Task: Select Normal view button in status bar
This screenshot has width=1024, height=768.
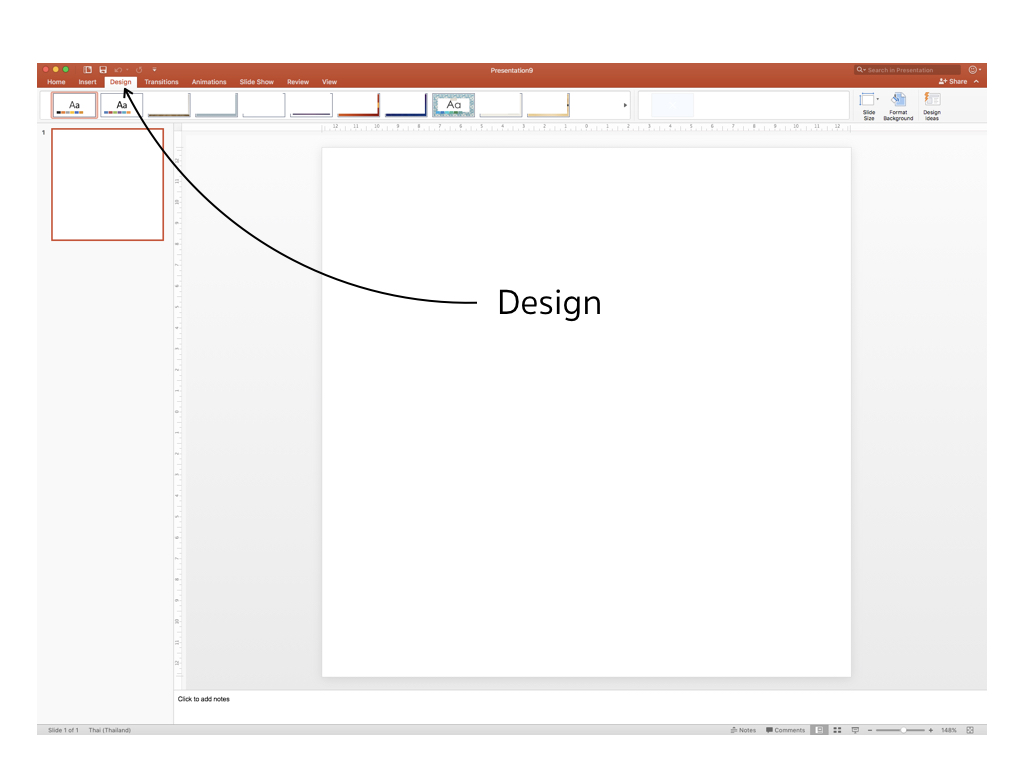Action: [819, 730]
